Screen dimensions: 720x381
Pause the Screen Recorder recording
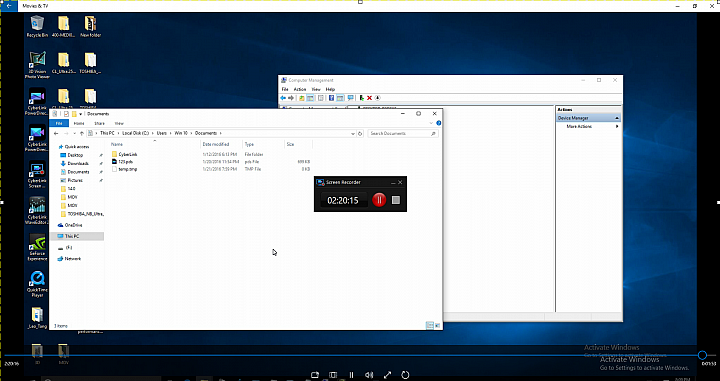[379, 200]
